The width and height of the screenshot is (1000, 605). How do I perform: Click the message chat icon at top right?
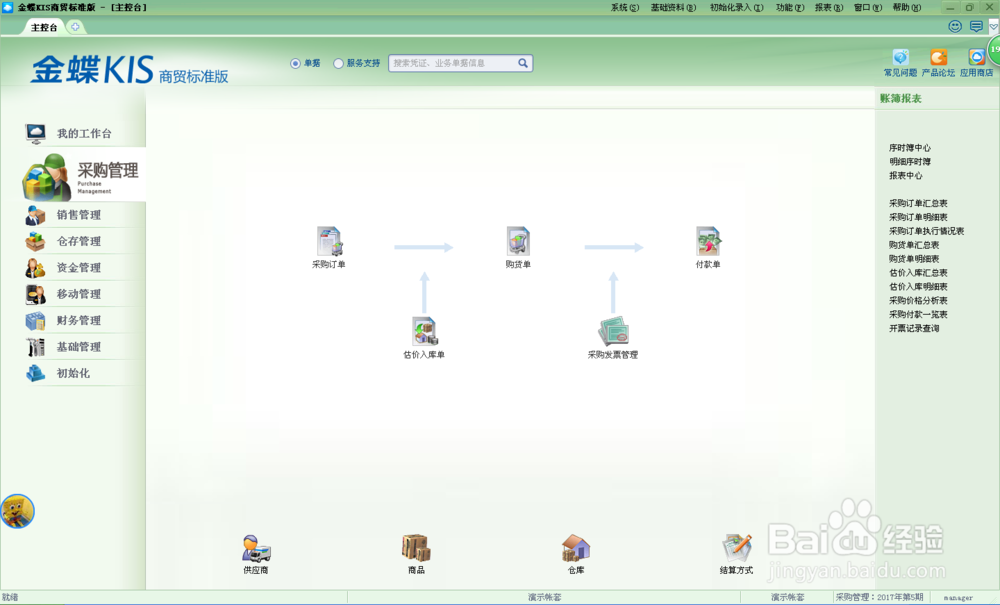tap(976, 26)
